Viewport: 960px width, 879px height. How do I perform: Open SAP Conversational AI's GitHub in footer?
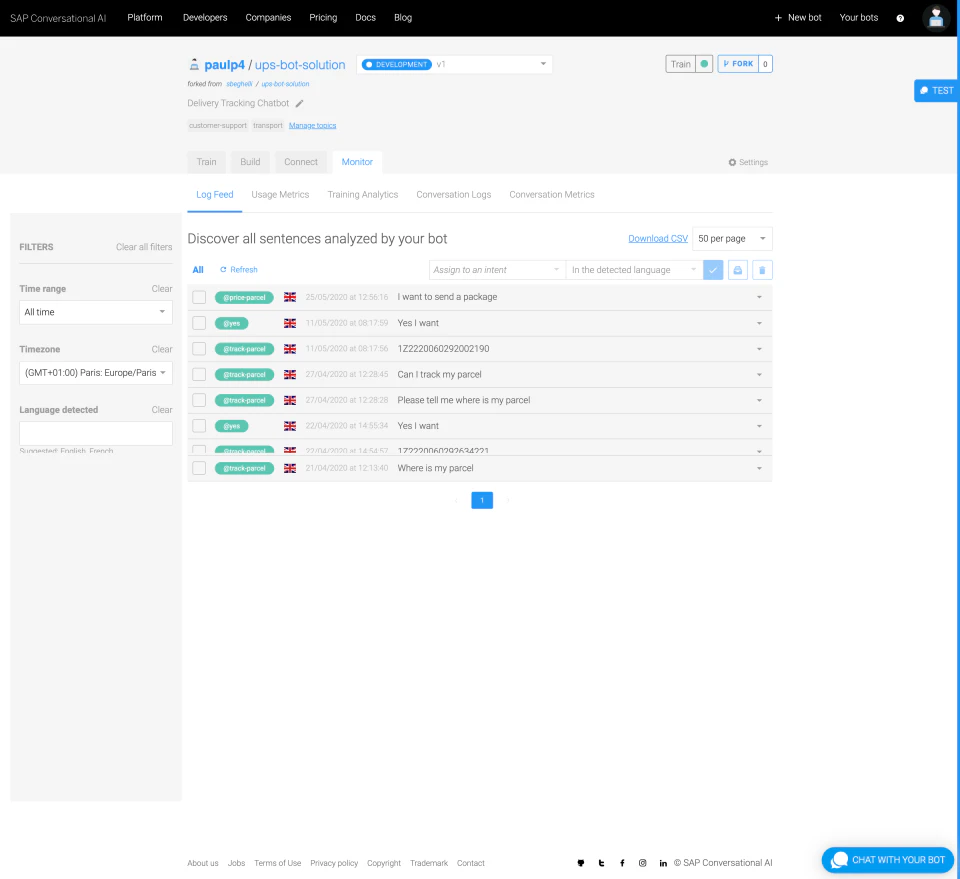[x=581, y=862]
